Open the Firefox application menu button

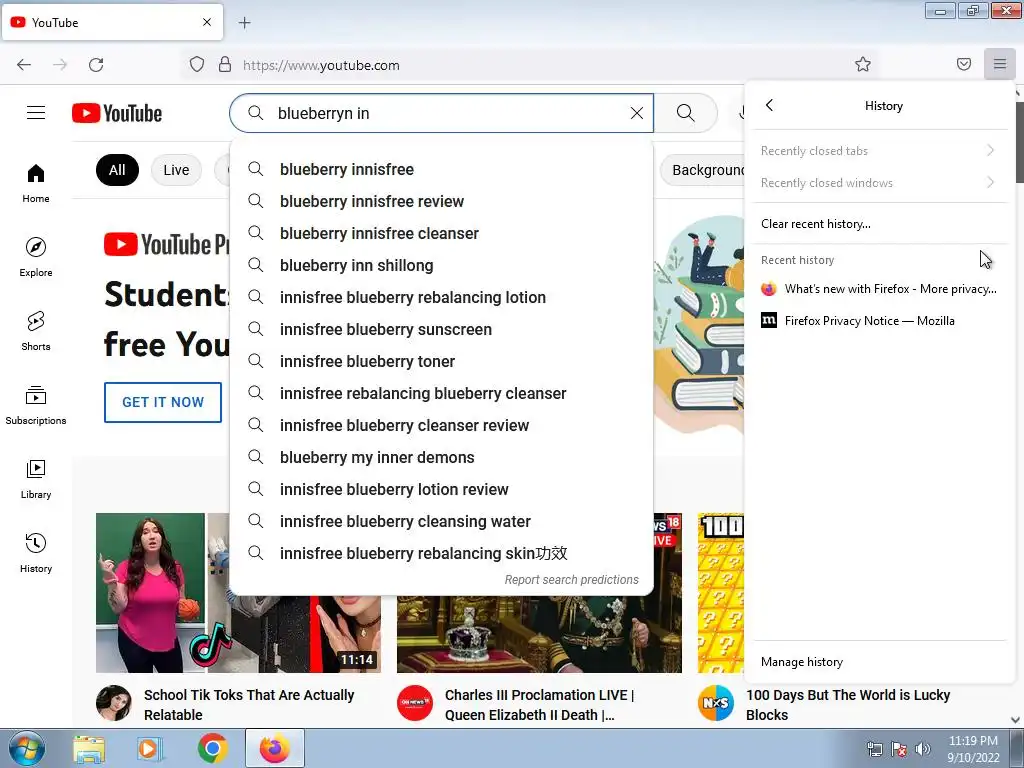[x=1000, y=64]
